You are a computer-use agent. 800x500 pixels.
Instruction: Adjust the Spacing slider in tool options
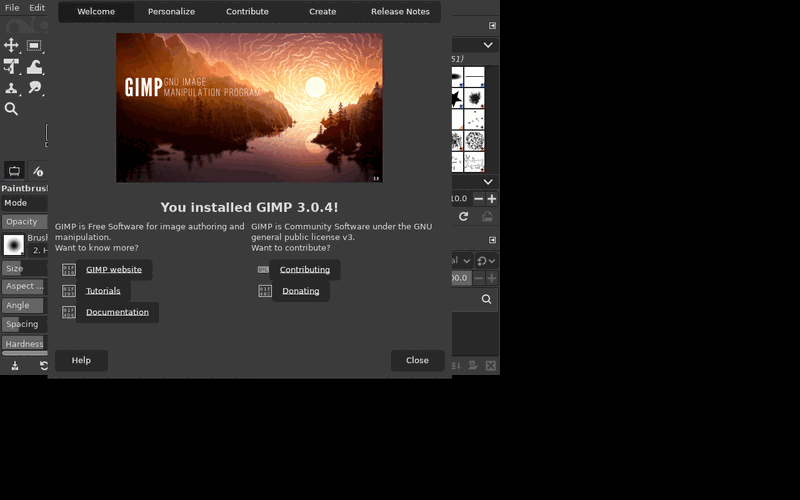pyautogui.click(x=24, y=324)
